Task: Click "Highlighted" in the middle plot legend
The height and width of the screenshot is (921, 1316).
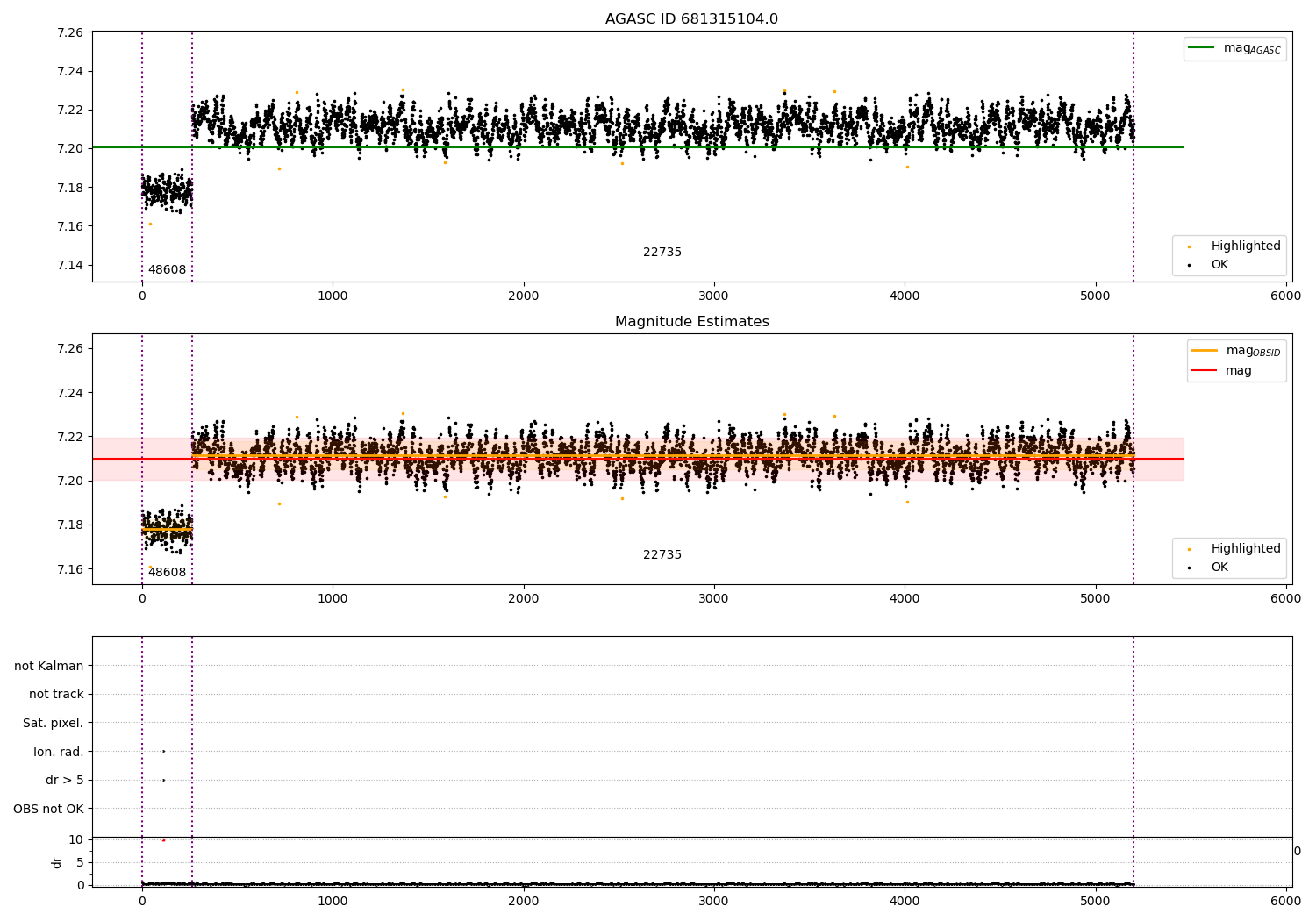Action: [1246, 549]
